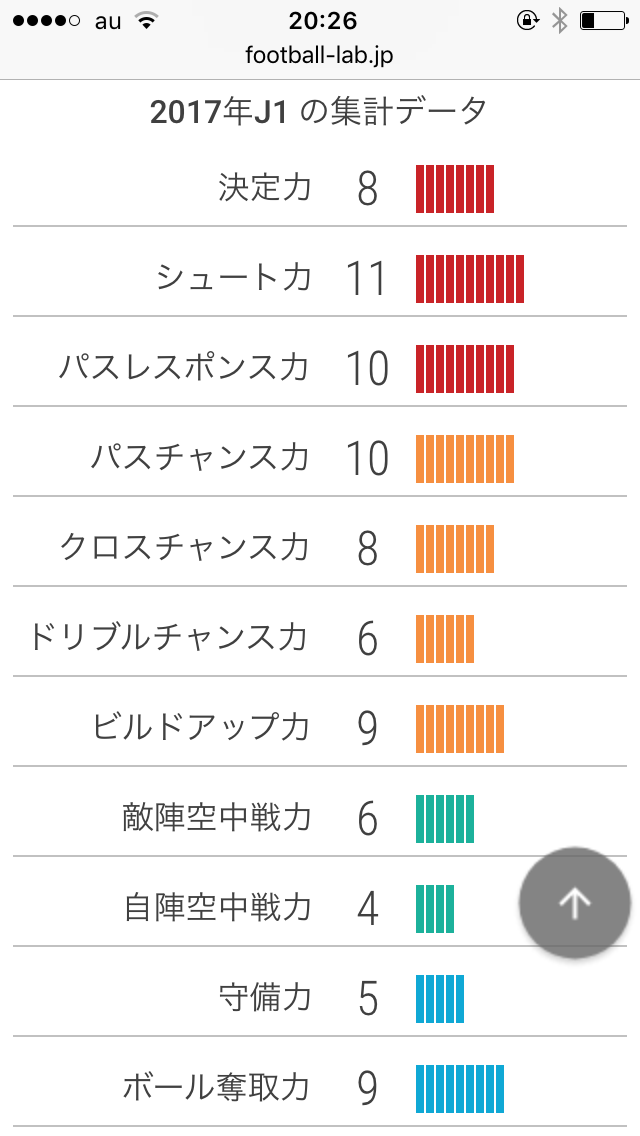Tap the ドリブルチャンス力 label

click(168, 637)
